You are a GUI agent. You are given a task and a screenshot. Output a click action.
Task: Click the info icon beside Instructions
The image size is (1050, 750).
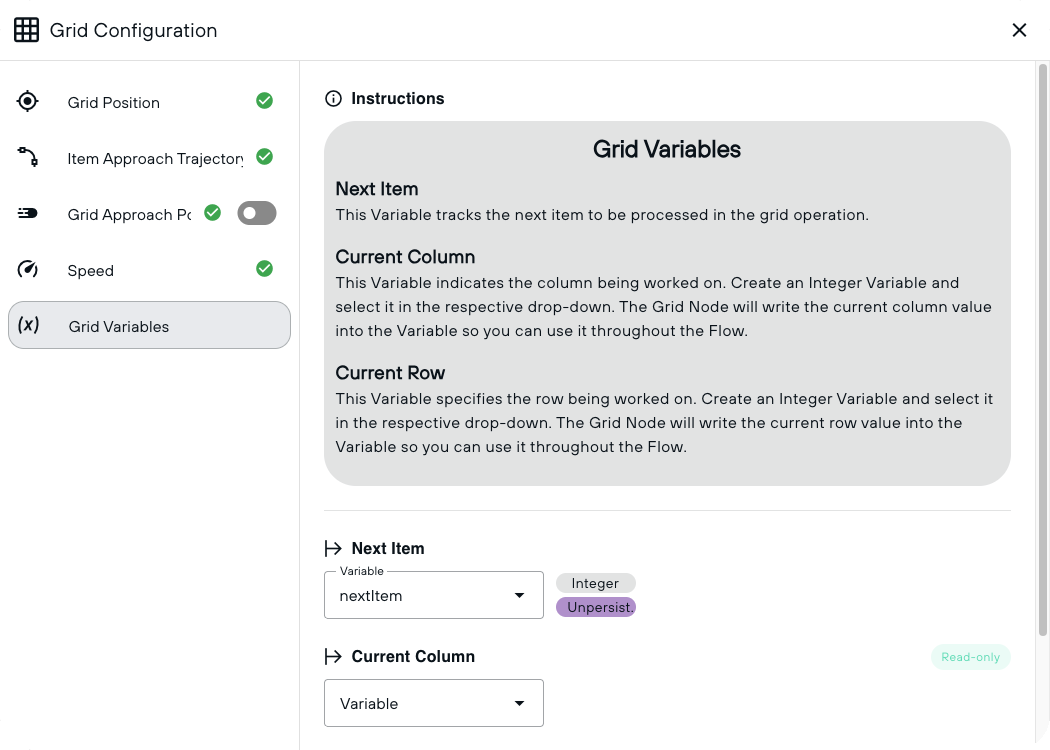click(x=333, y=99)
